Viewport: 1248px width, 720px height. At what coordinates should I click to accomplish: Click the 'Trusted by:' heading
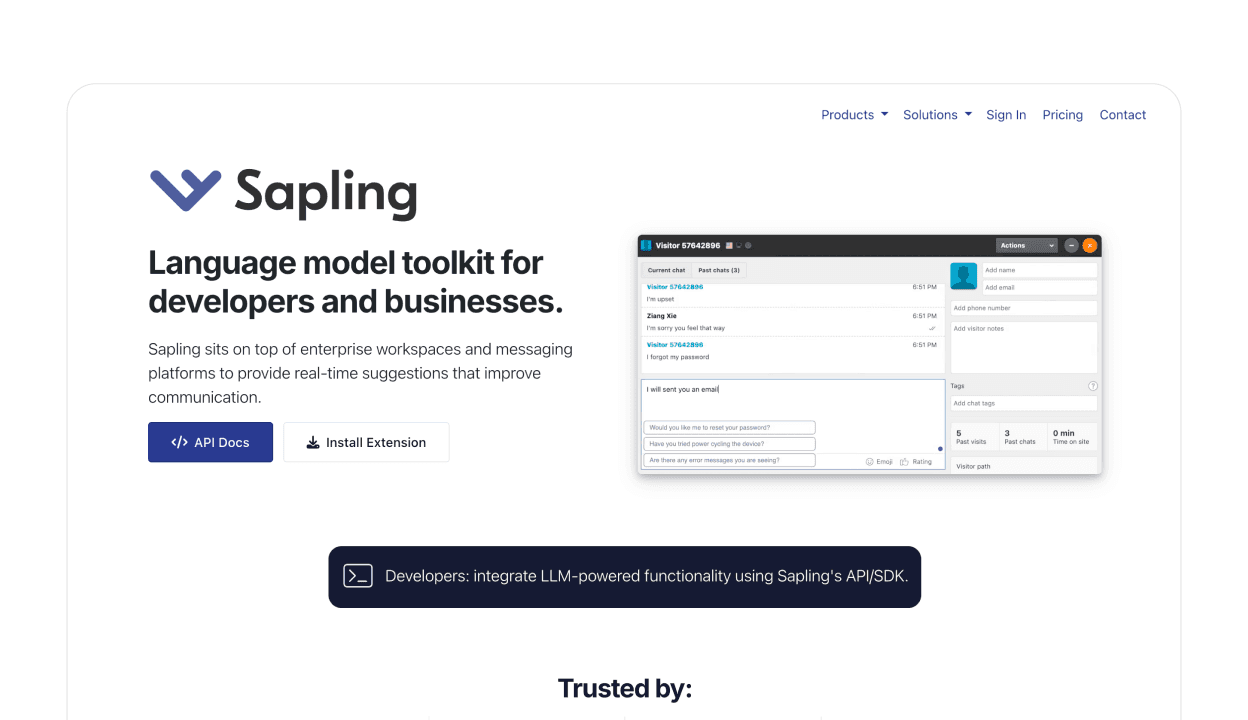[624, 688]
